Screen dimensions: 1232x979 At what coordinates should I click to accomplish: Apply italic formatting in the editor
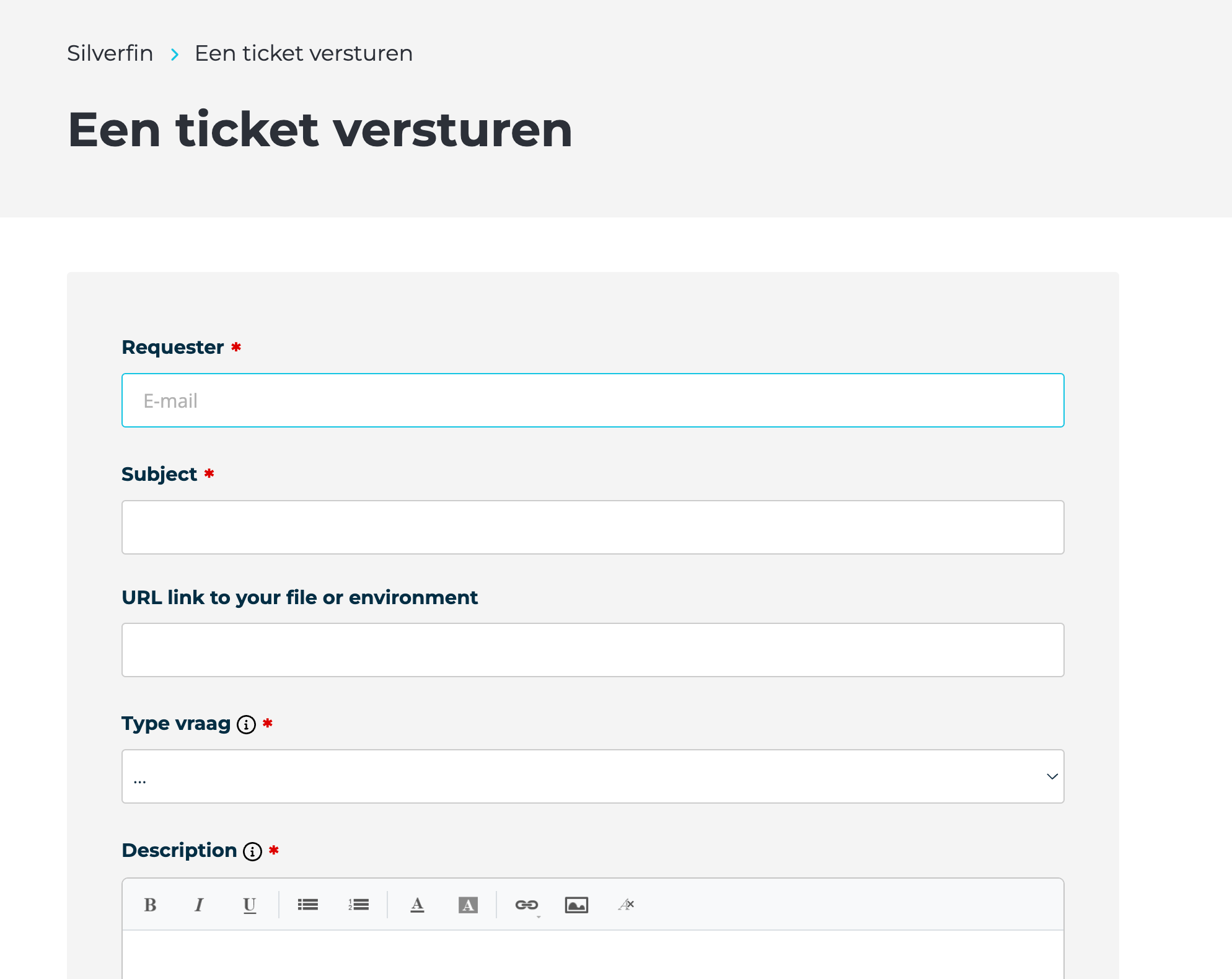tap(199, 905)
